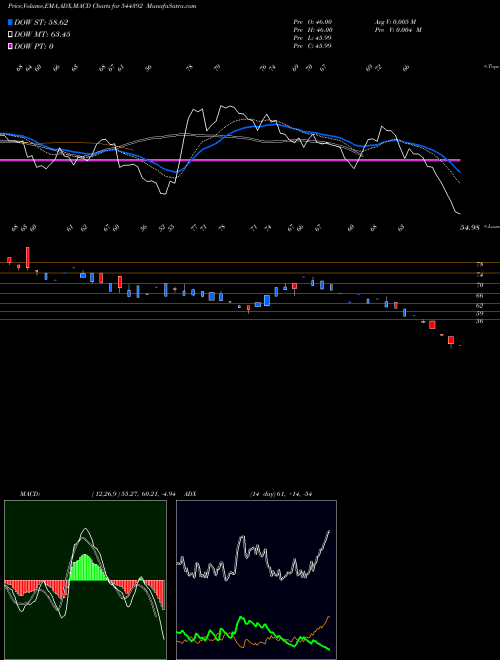500x660 pixels.
Task: Click the 74 price axis label
Action: tap(479, 275)
